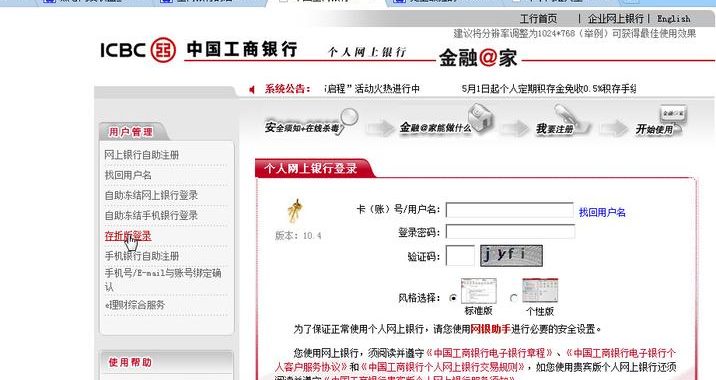Click the 个人网上银行登录 tab header
The height and width of the screenshot is (380, 716).
[x=311, y=169]
